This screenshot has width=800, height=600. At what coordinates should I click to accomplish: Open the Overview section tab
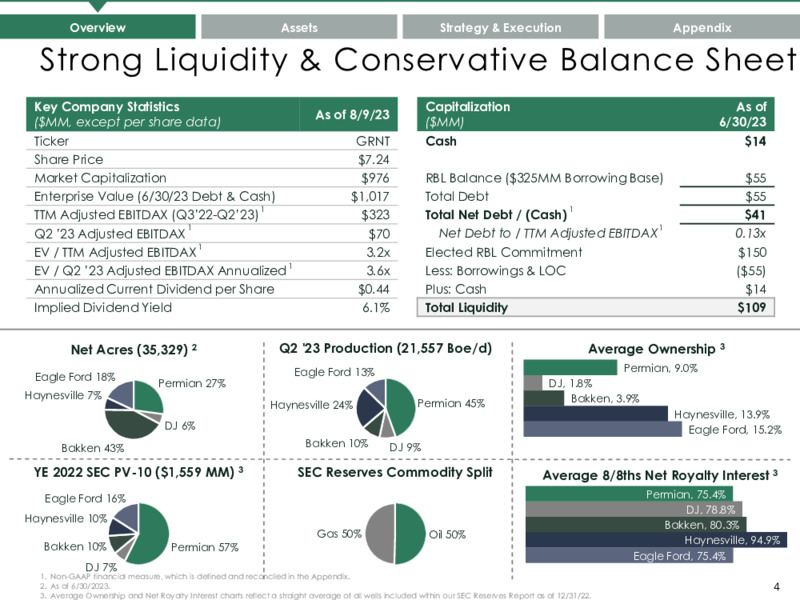pos(97,27)
